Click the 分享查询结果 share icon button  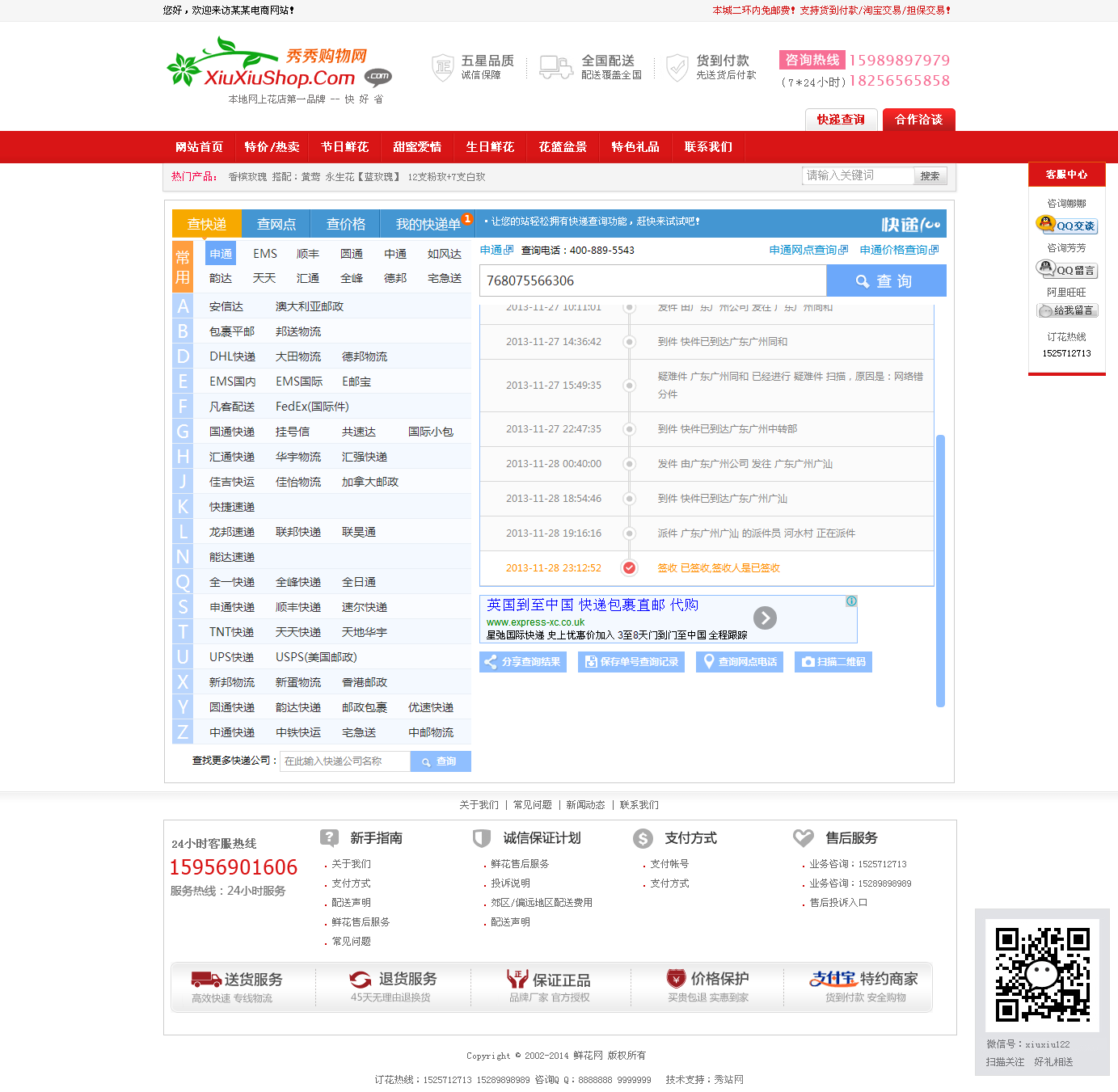click(522, 662)
